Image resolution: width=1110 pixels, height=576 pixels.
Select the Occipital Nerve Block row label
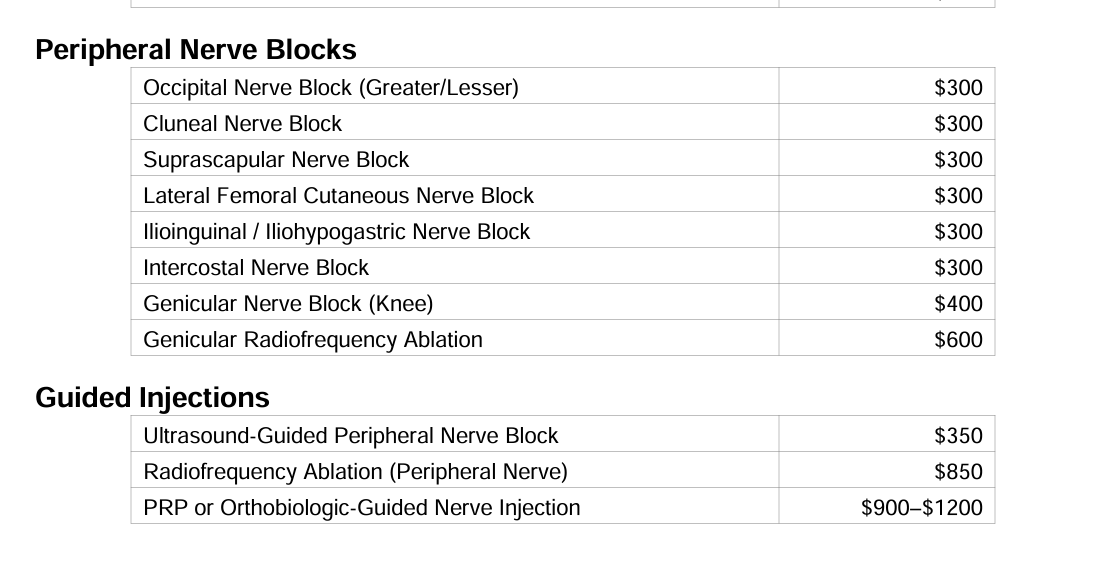(x=331, y=88)
